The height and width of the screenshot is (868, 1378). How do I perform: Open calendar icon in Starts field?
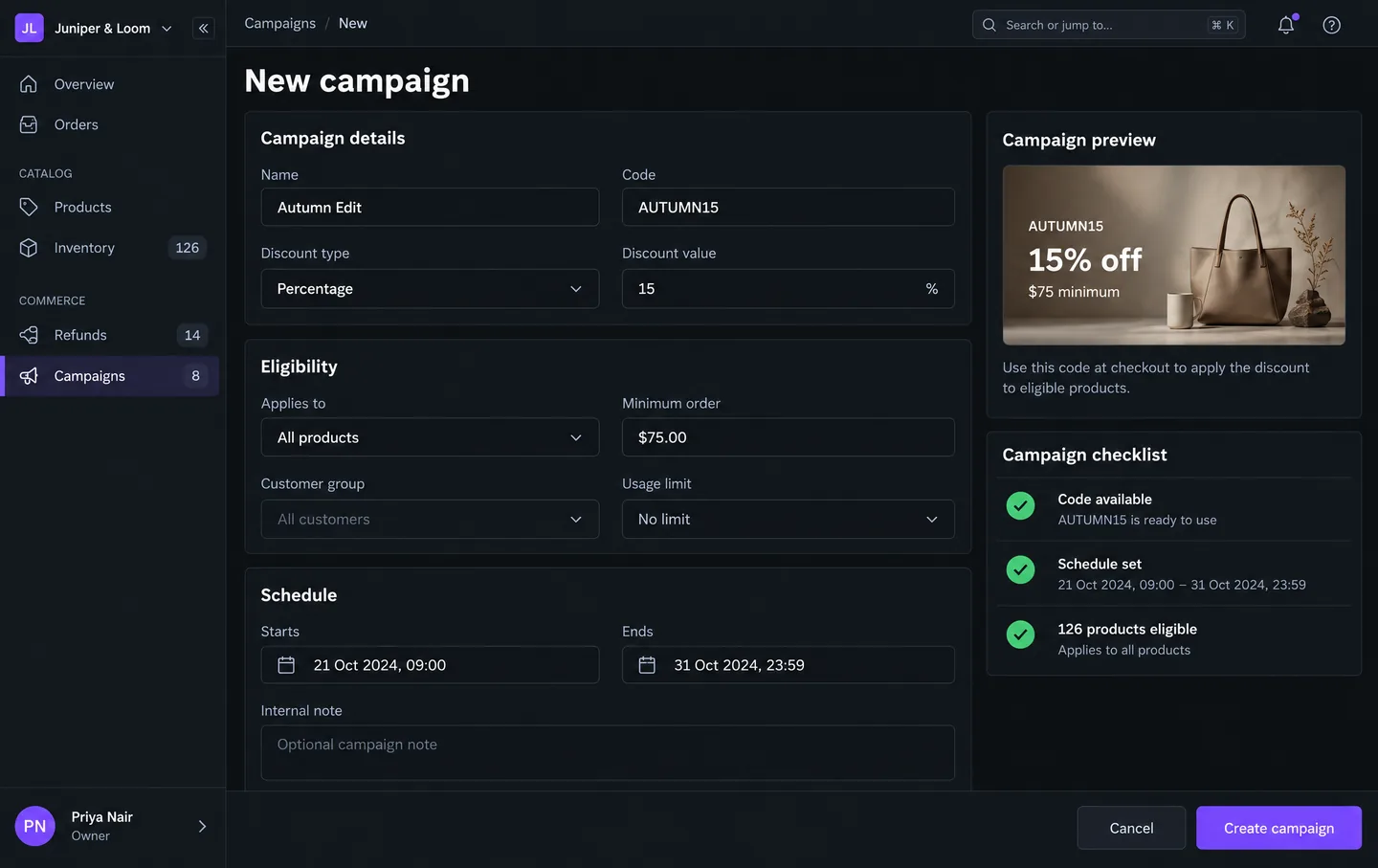[286, 665]
